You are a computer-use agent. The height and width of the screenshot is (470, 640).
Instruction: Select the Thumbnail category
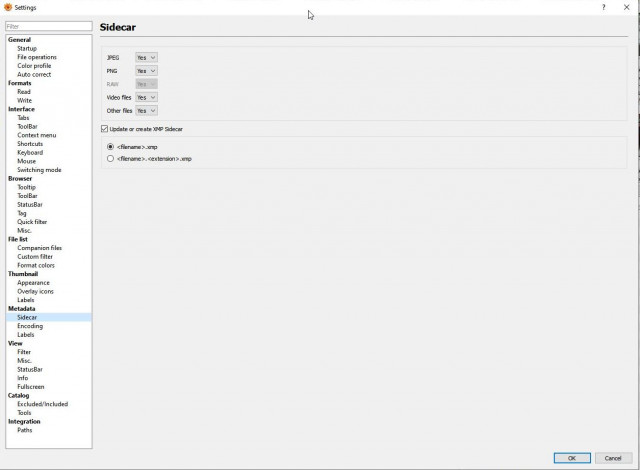[23, 274]
